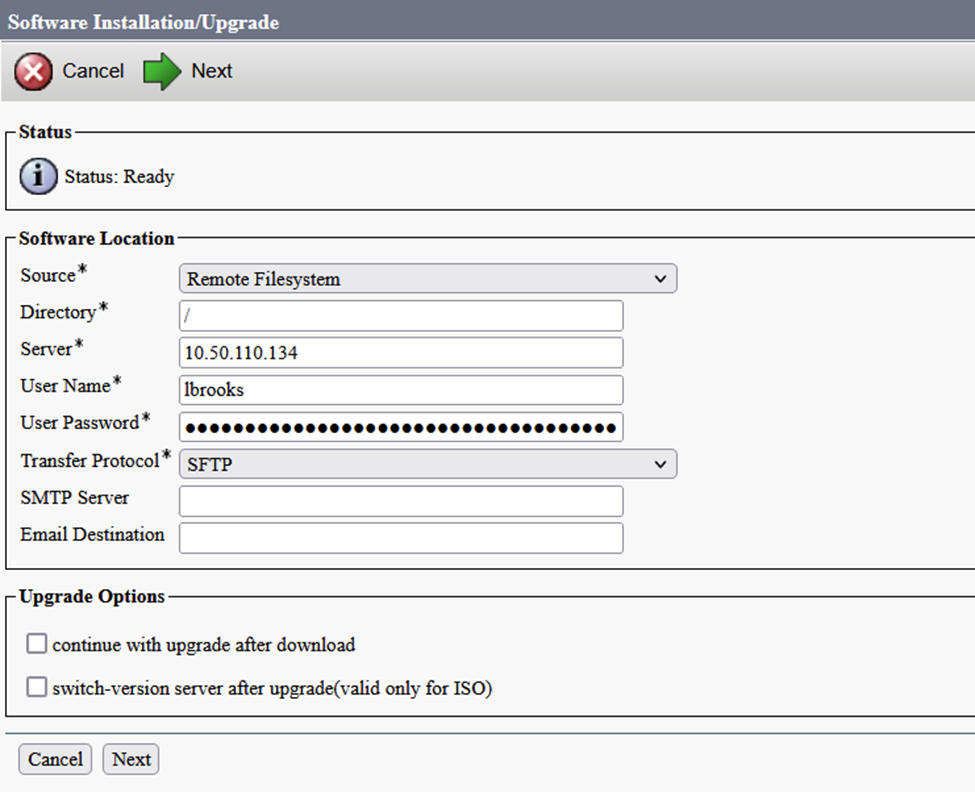Click the green Next arrow icon
Viewport: 975px width, 792px height.
(x=161, y=72)
